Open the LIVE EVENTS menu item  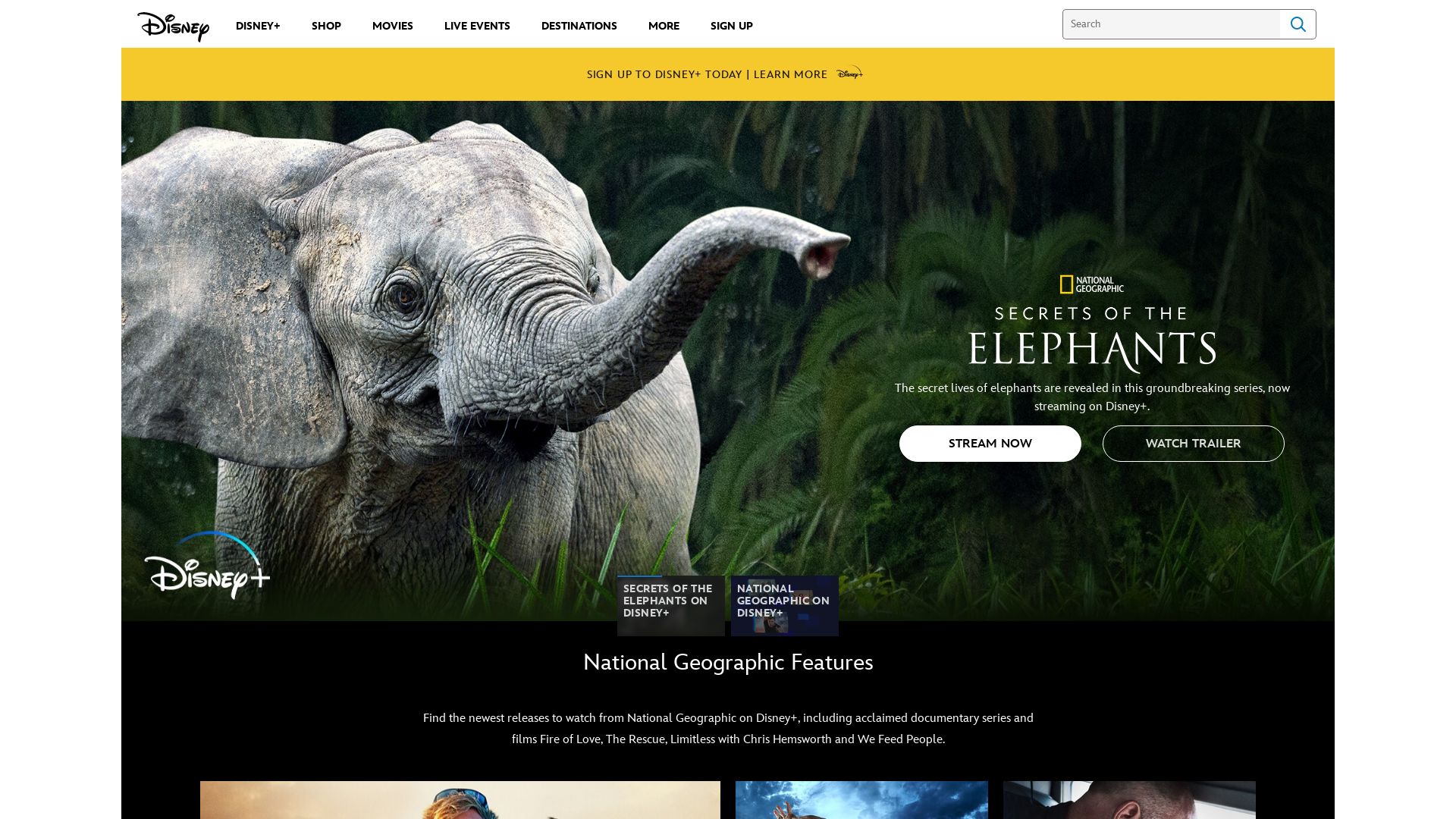click(x=477, y=26)
